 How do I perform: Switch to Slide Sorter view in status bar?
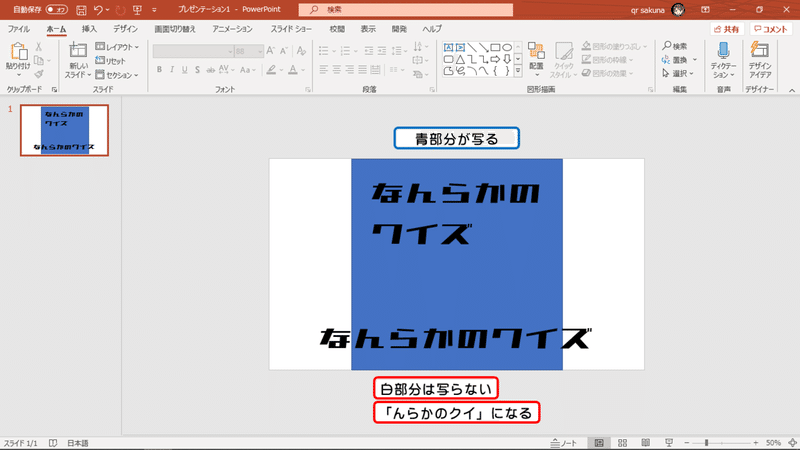(622, 443)
